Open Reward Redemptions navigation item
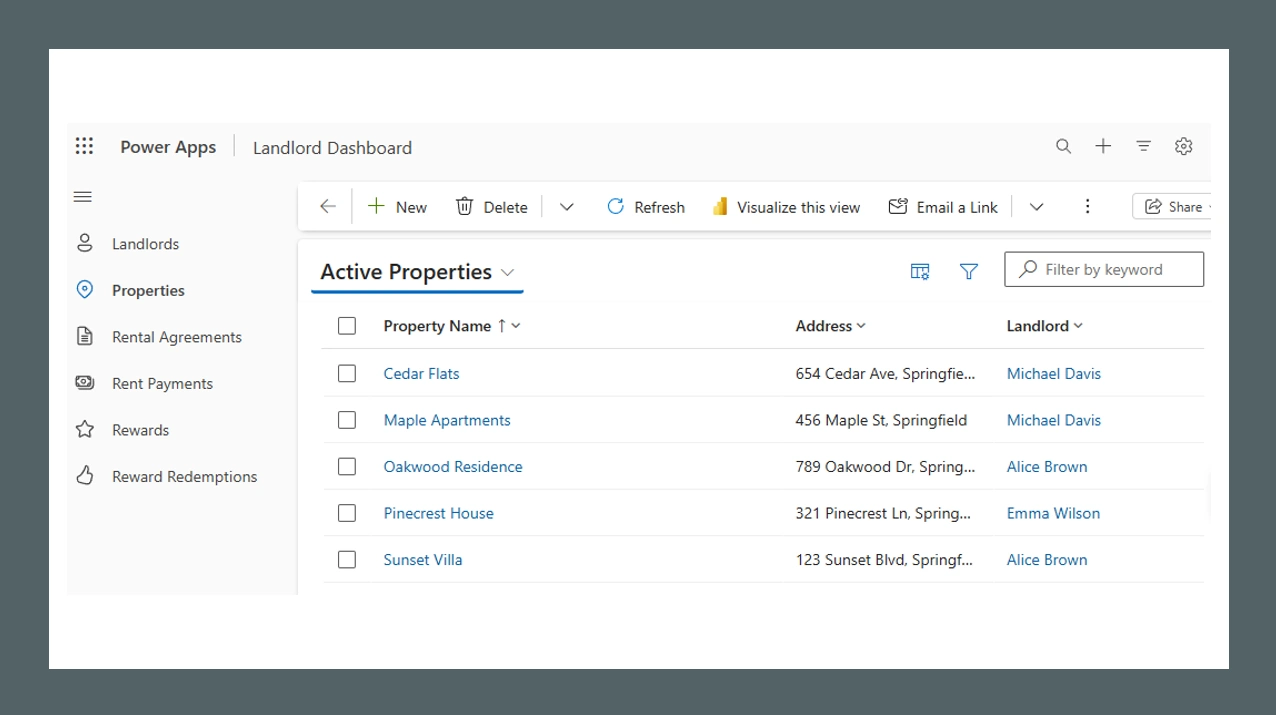This screenshot has width=1276, height=715. coord(184,477)
